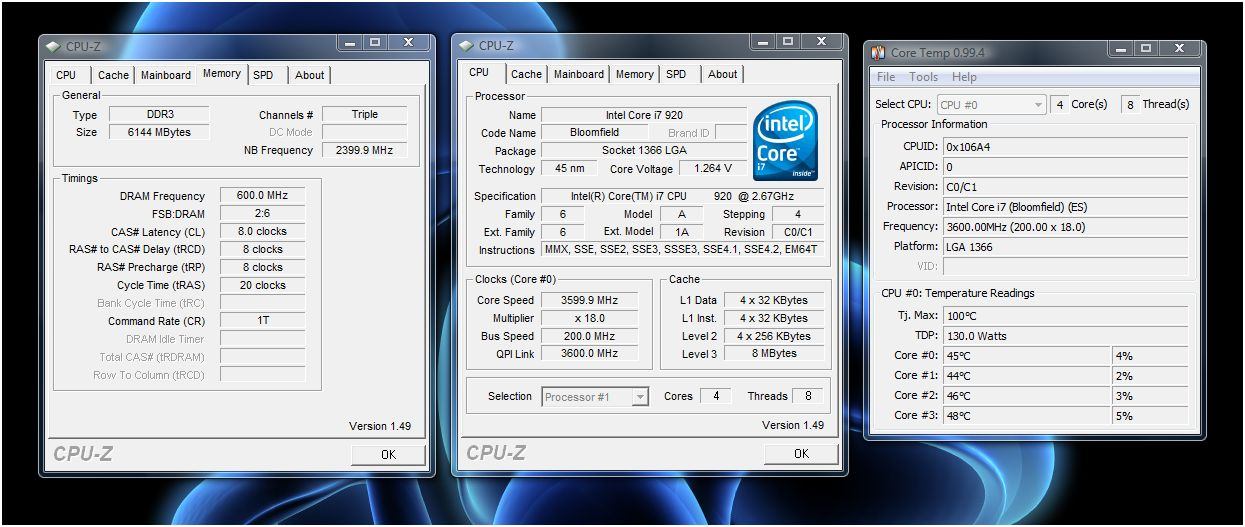Click the CPU-Z icon in Memory window title bar
The width and height of the screenshot is (1245, 527).
point(53,46)
